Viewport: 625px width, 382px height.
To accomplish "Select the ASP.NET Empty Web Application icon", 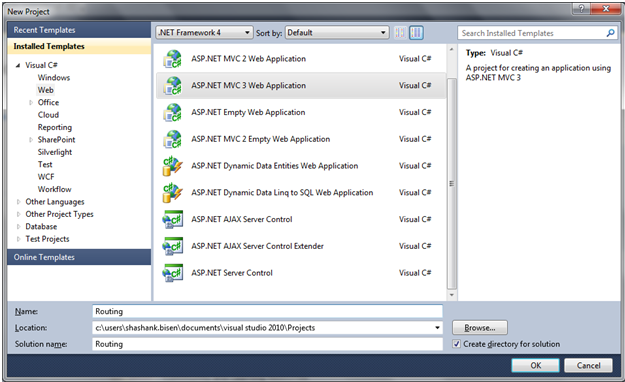I will point(173,112).
